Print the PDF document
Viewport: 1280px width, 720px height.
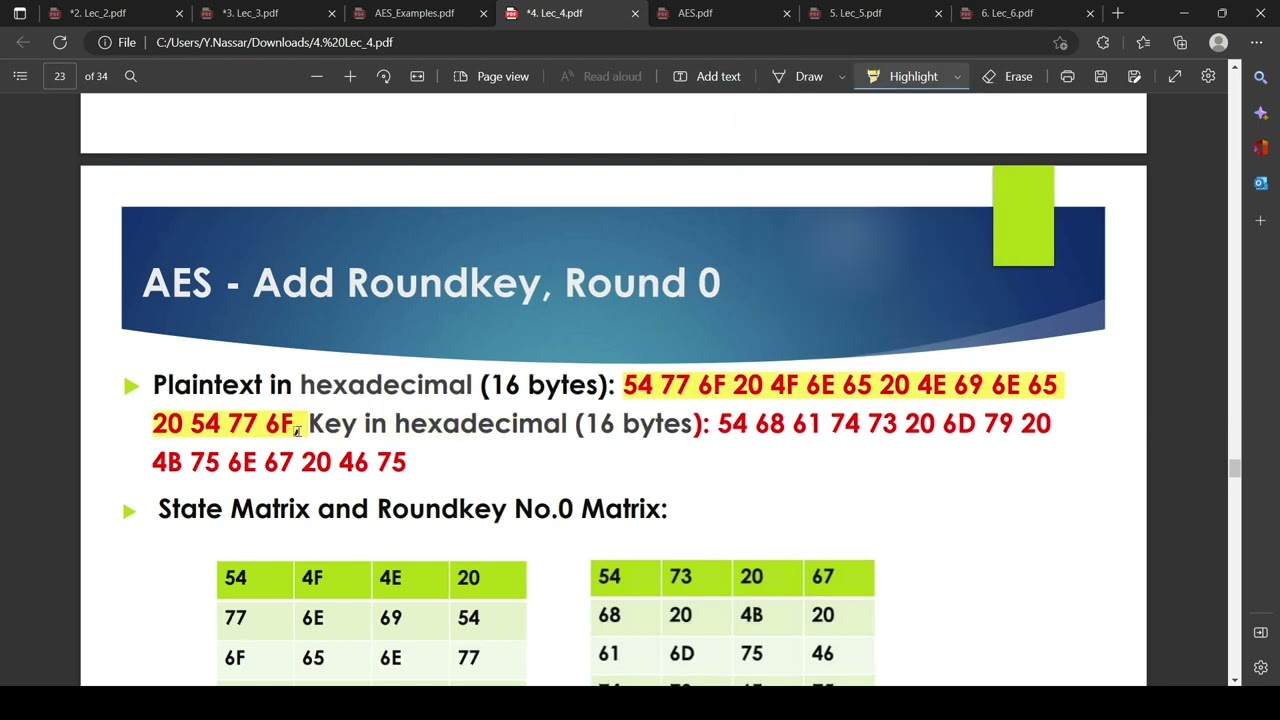1067,76
